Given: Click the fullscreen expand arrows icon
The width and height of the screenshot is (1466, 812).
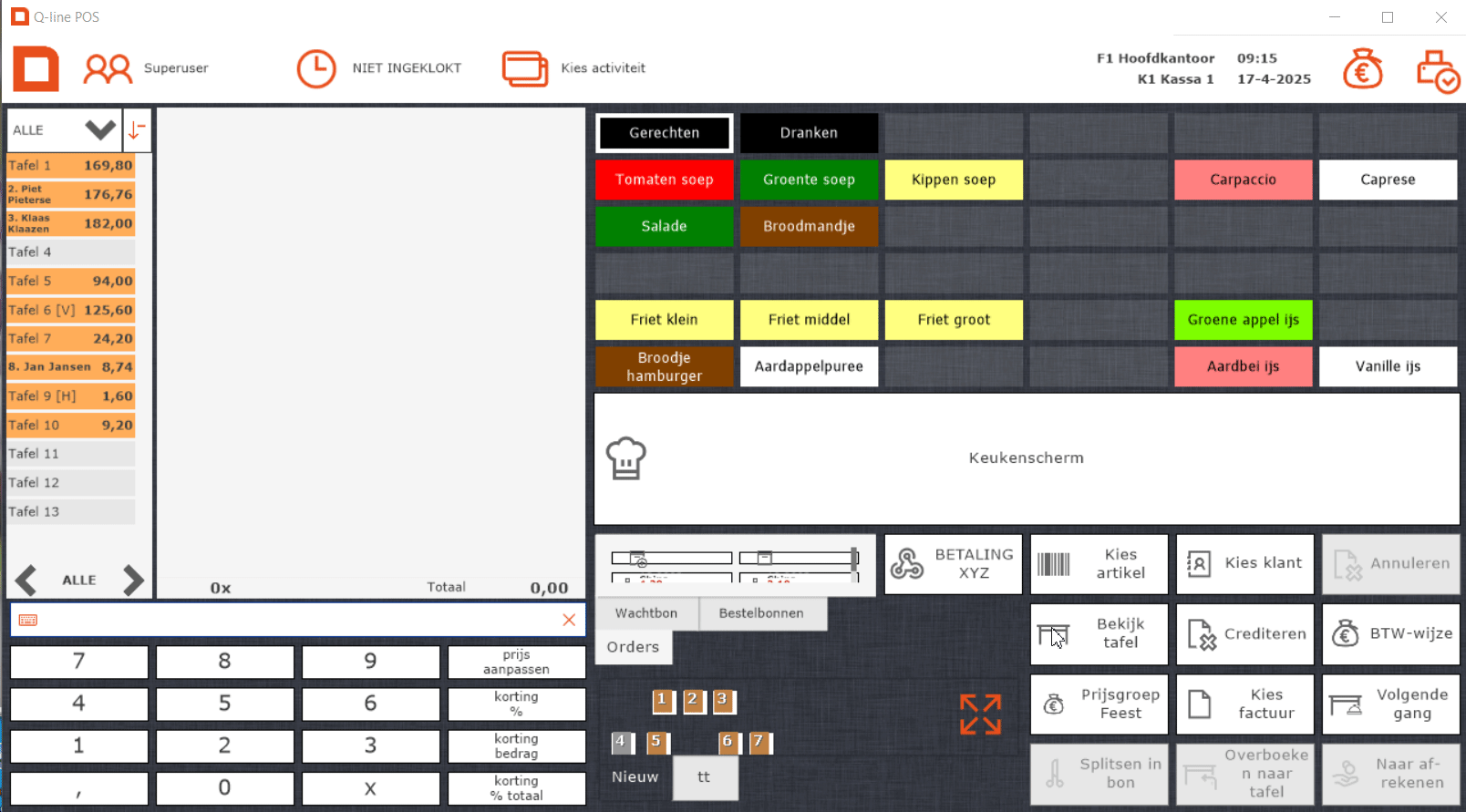Looking at the screenshot, I should 980,714.
